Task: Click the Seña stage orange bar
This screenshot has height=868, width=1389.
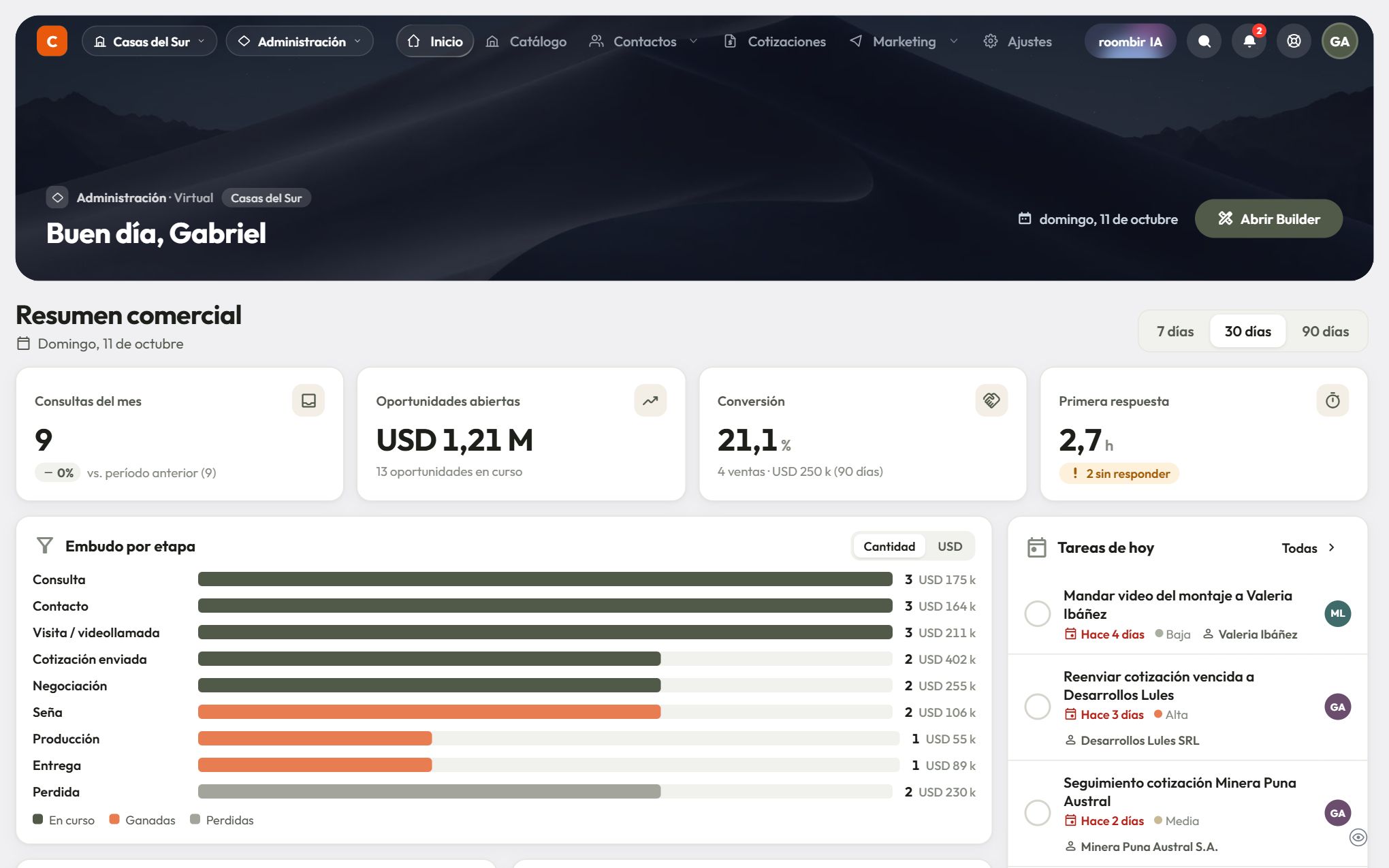Action: pos(429,712)
